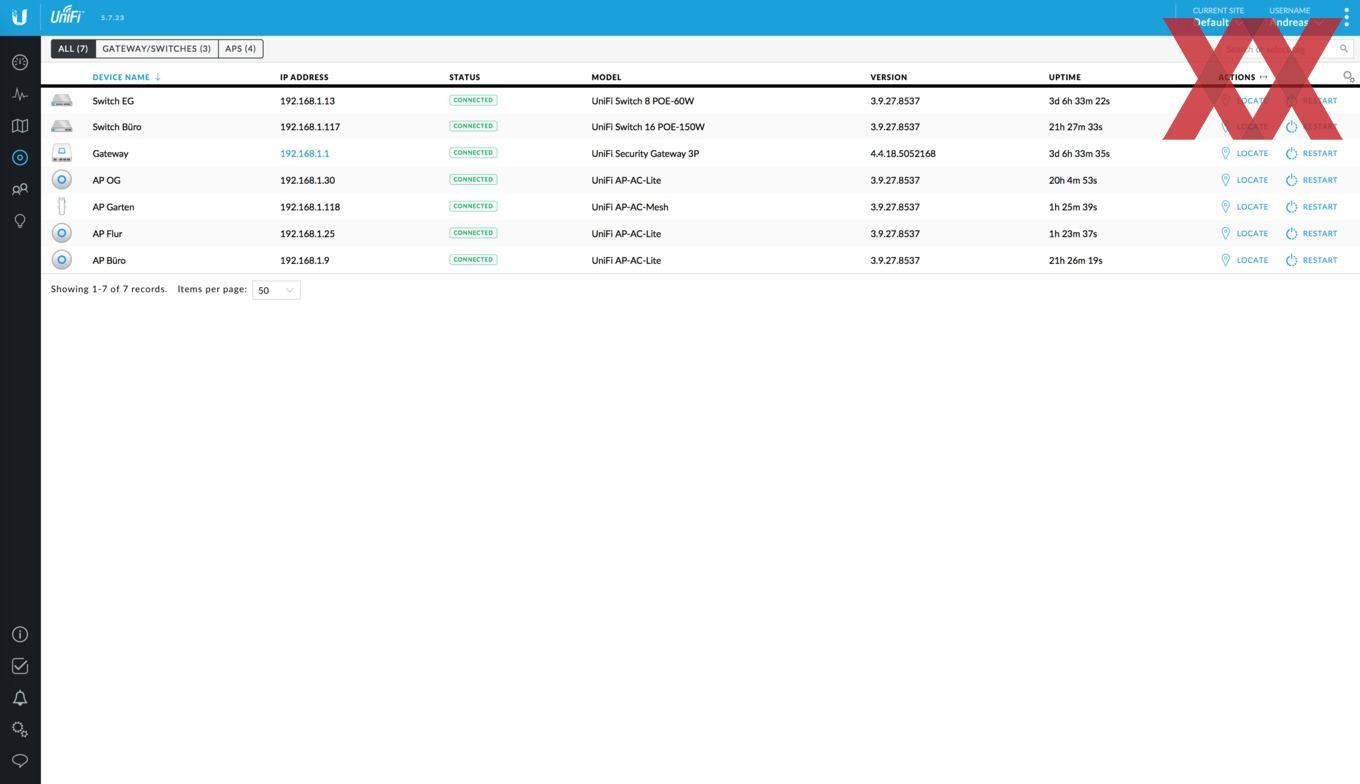This screenshot has height=784, width=1360.
Task: Locate the AP Flur access point
Action: [x=1245, y=233]
